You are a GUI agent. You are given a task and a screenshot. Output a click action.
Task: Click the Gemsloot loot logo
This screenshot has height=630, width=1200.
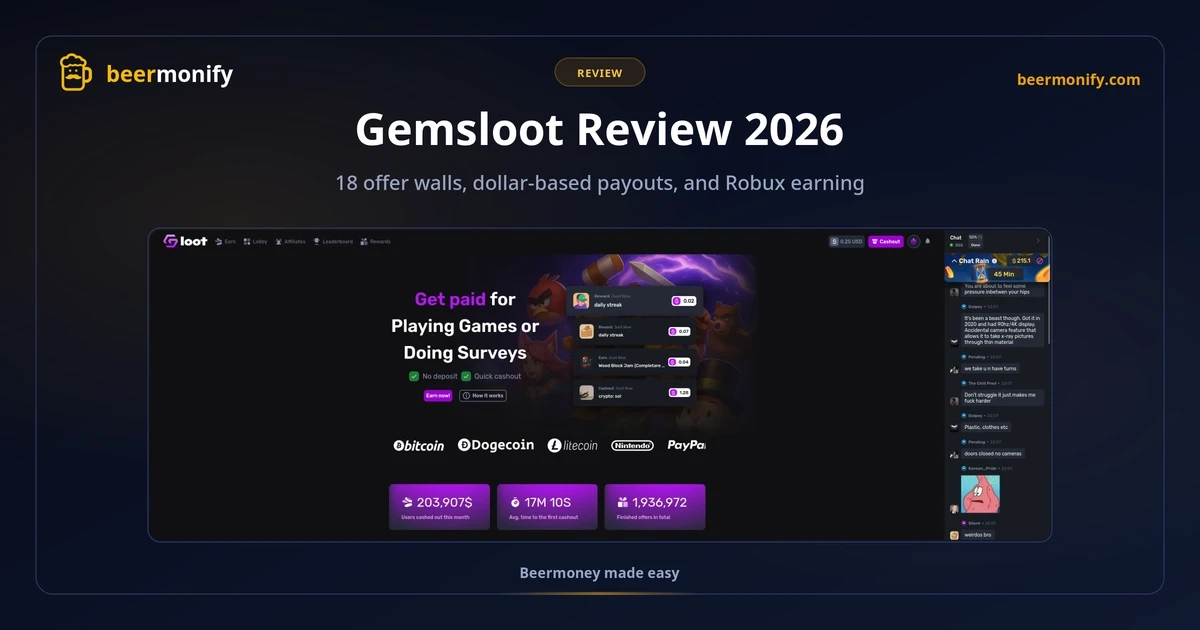[x=185, y=241]
